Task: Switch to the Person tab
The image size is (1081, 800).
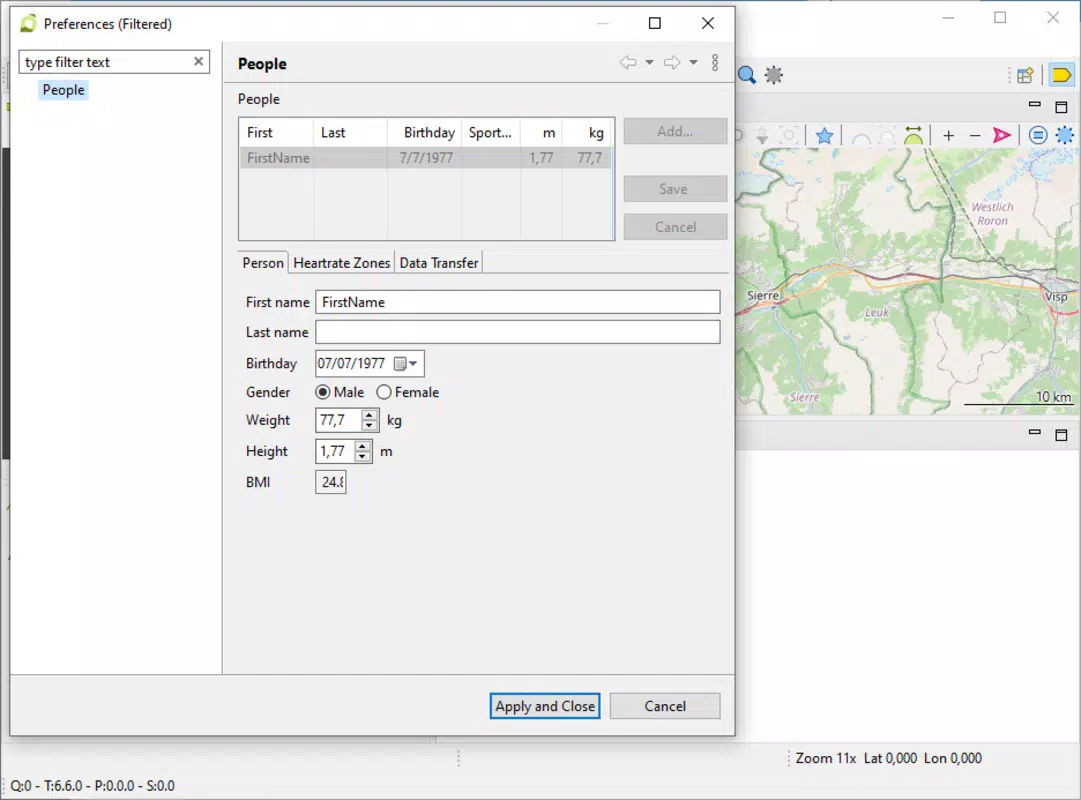Action: [263, 263]
